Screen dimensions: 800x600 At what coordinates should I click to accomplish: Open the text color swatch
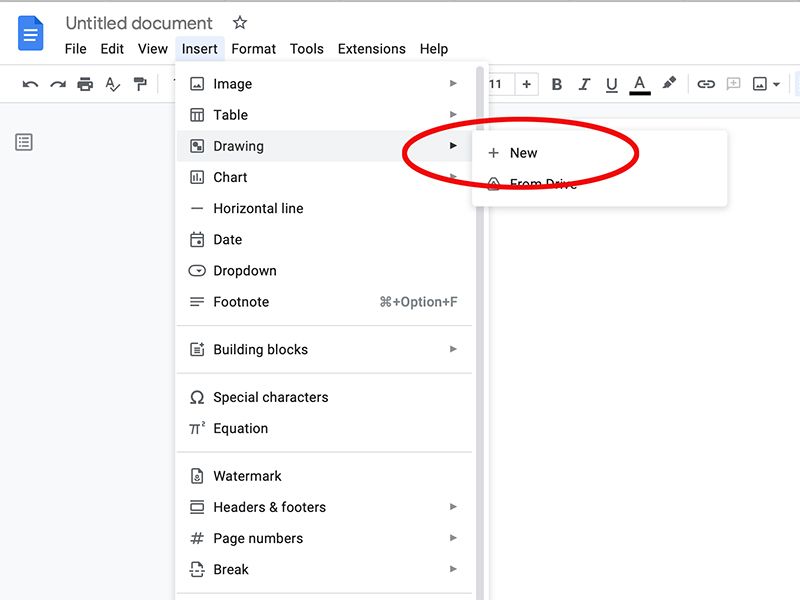click(640, 84)
